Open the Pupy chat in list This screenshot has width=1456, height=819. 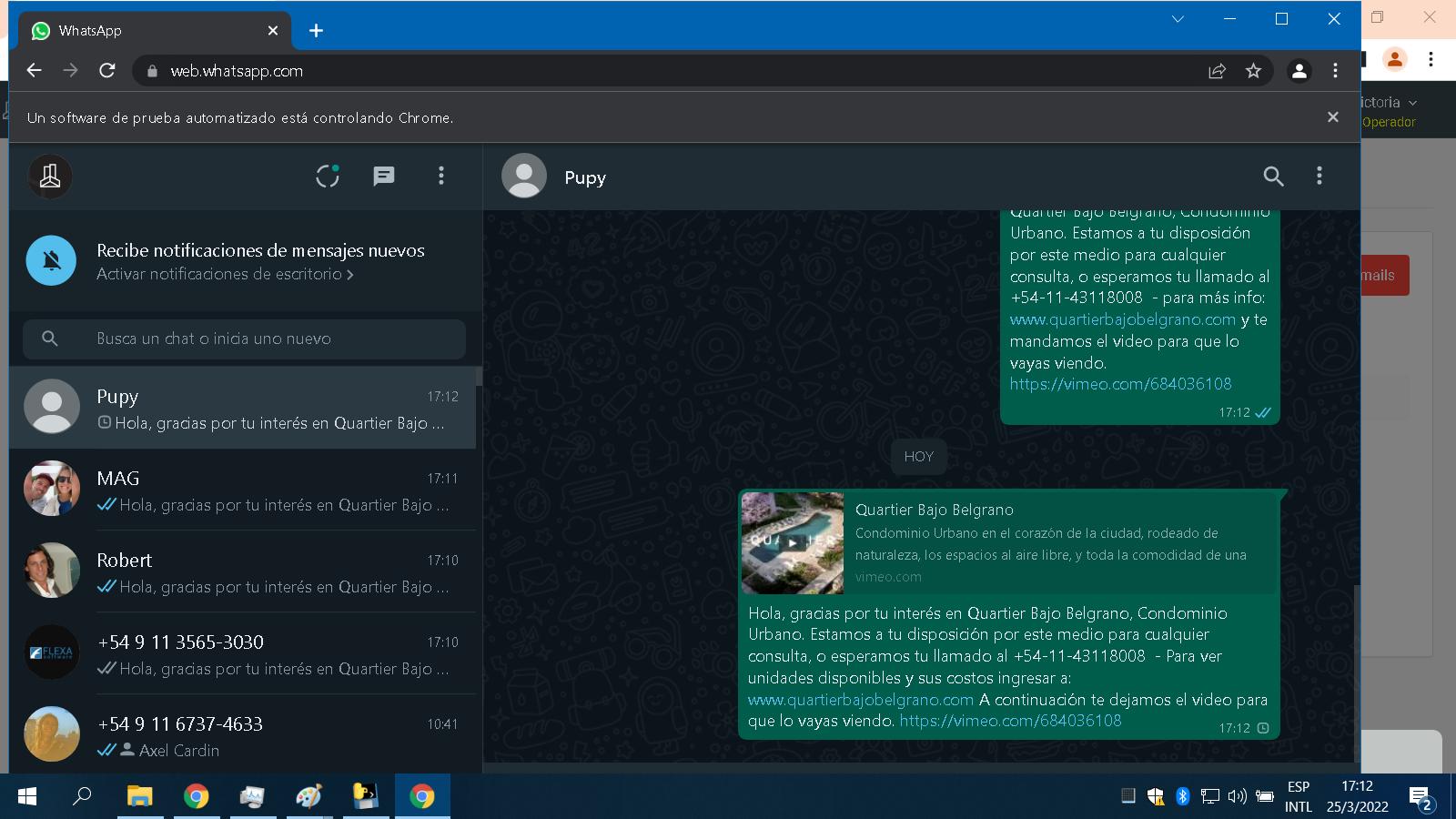pos(242,408)
